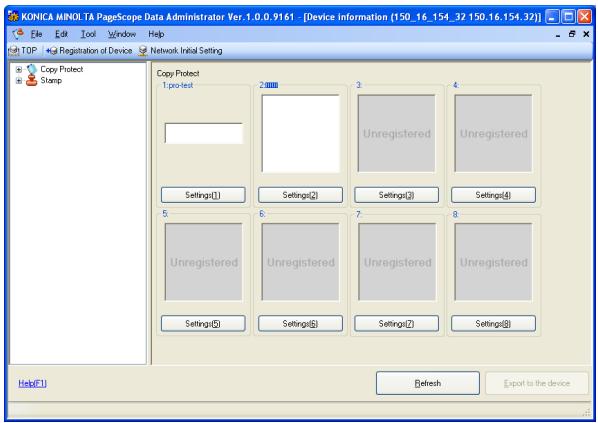Click the Settings(8) button

(493, 323)
